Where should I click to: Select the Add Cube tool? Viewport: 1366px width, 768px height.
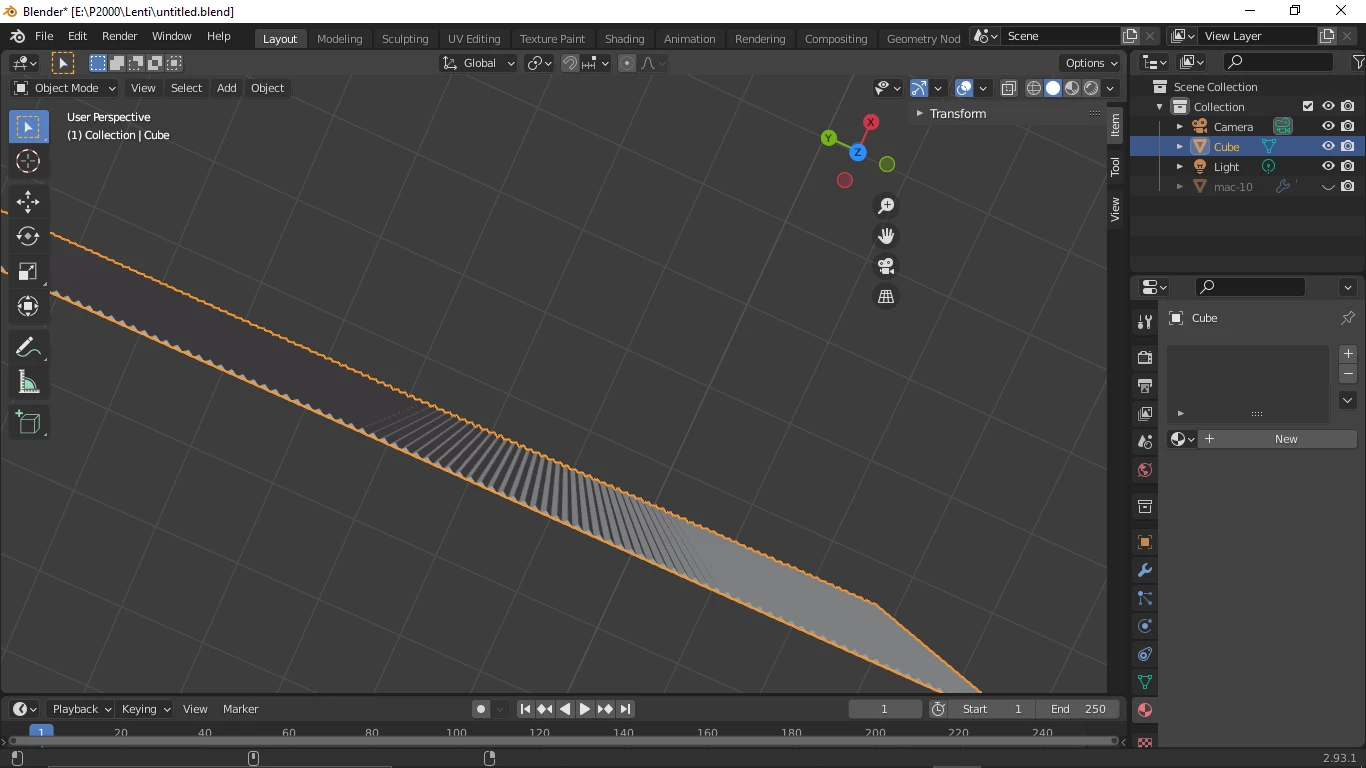[x=28, y=422]
